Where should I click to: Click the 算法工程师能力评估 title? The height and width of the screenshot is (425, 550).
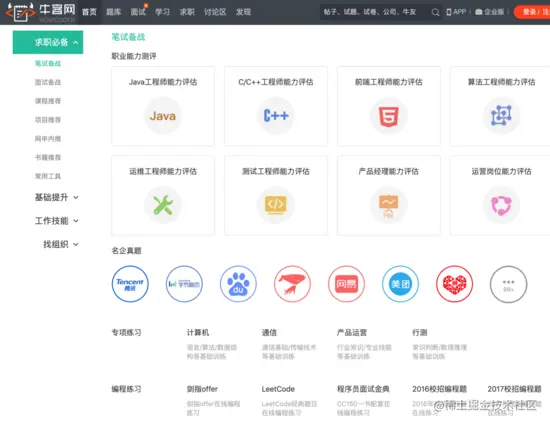click(x=502, y=82)
